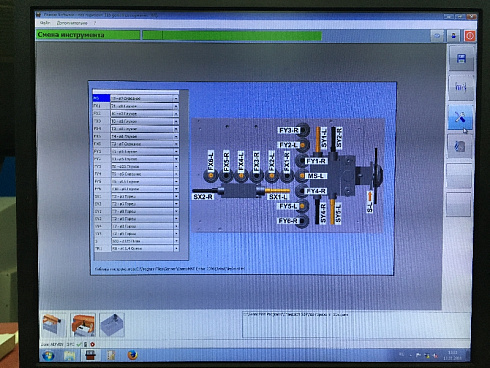Viewport: 490px width, 368px height.
Task: Click the green Смена инструмента status label
Action: click(88, 35)
